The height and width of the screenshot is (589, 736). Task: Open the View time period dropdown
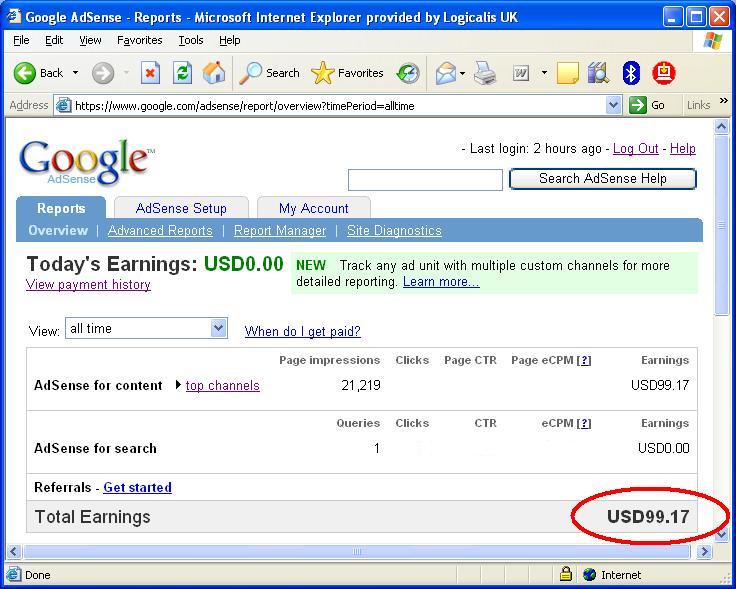point(146,328)
